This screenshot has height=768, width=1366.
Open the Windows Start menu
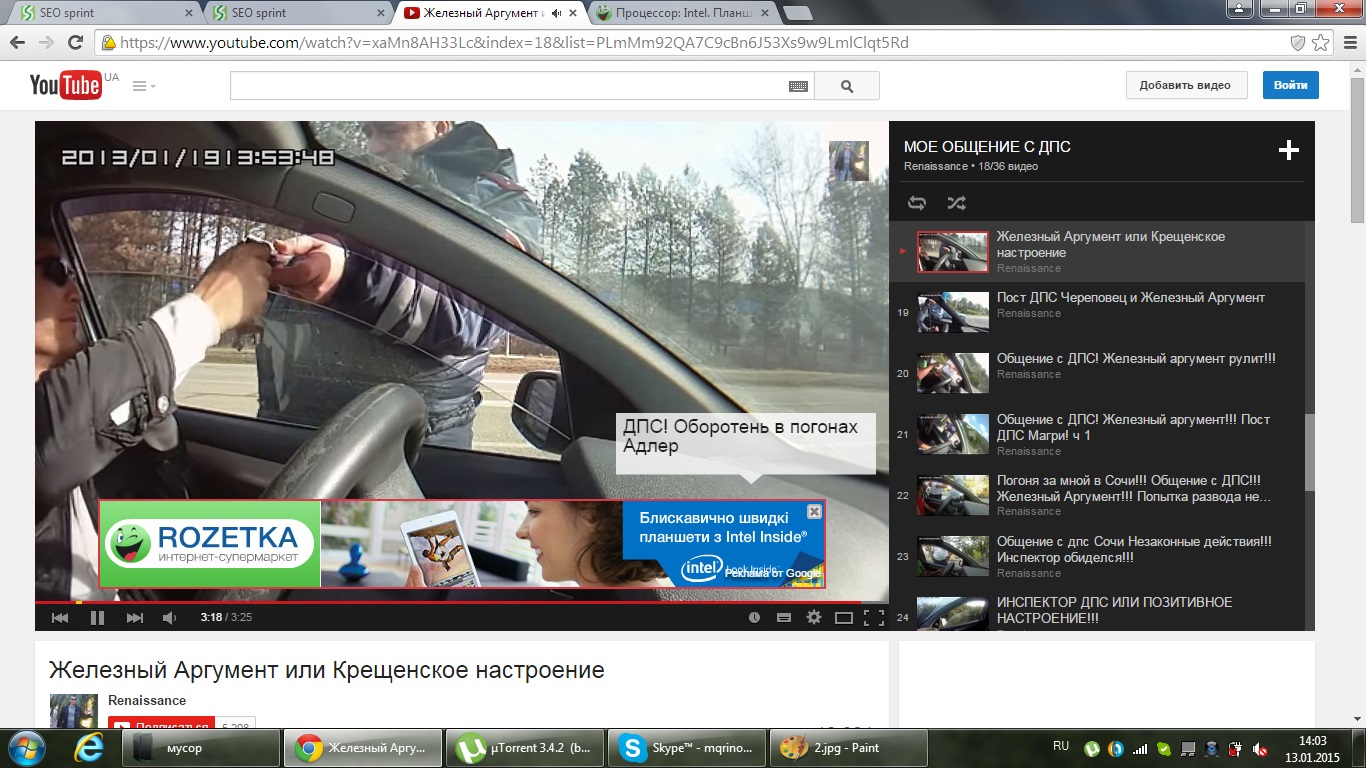tap(25, 747)
